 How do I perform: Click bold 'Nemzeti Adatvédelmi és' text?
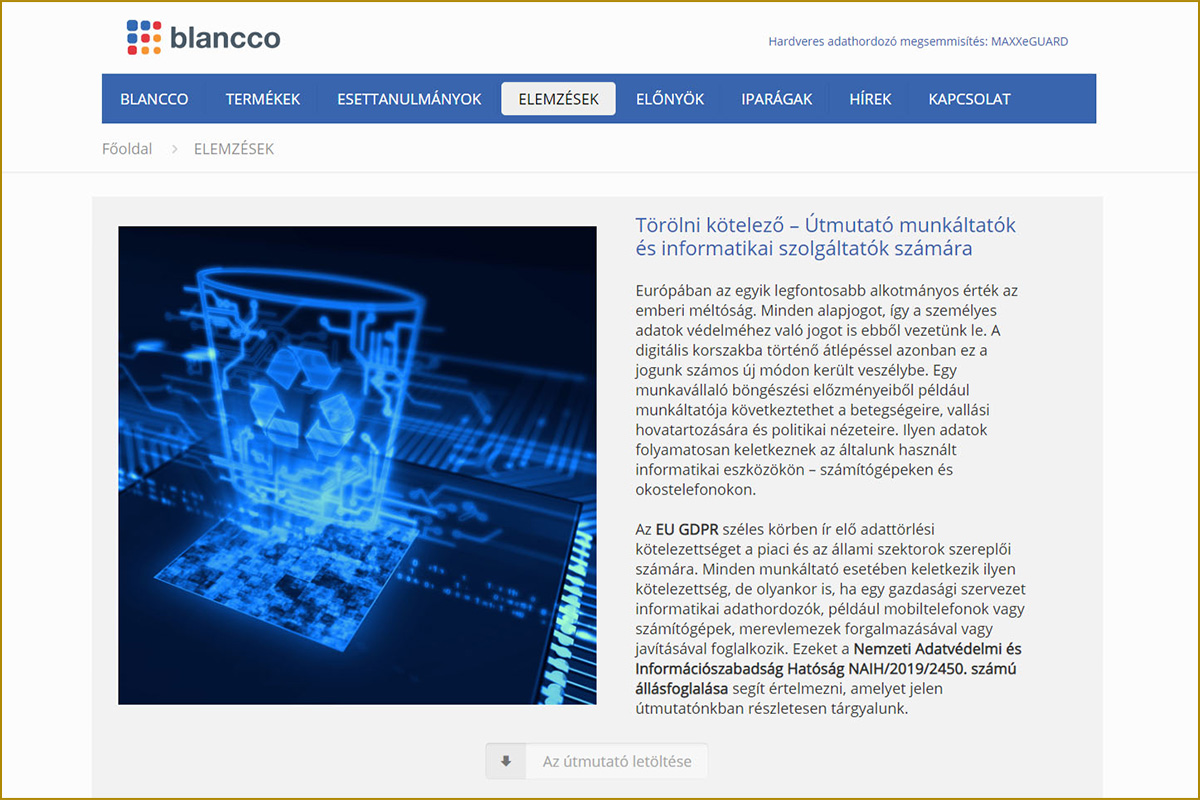pyautogui.click(x=938, y=649)
